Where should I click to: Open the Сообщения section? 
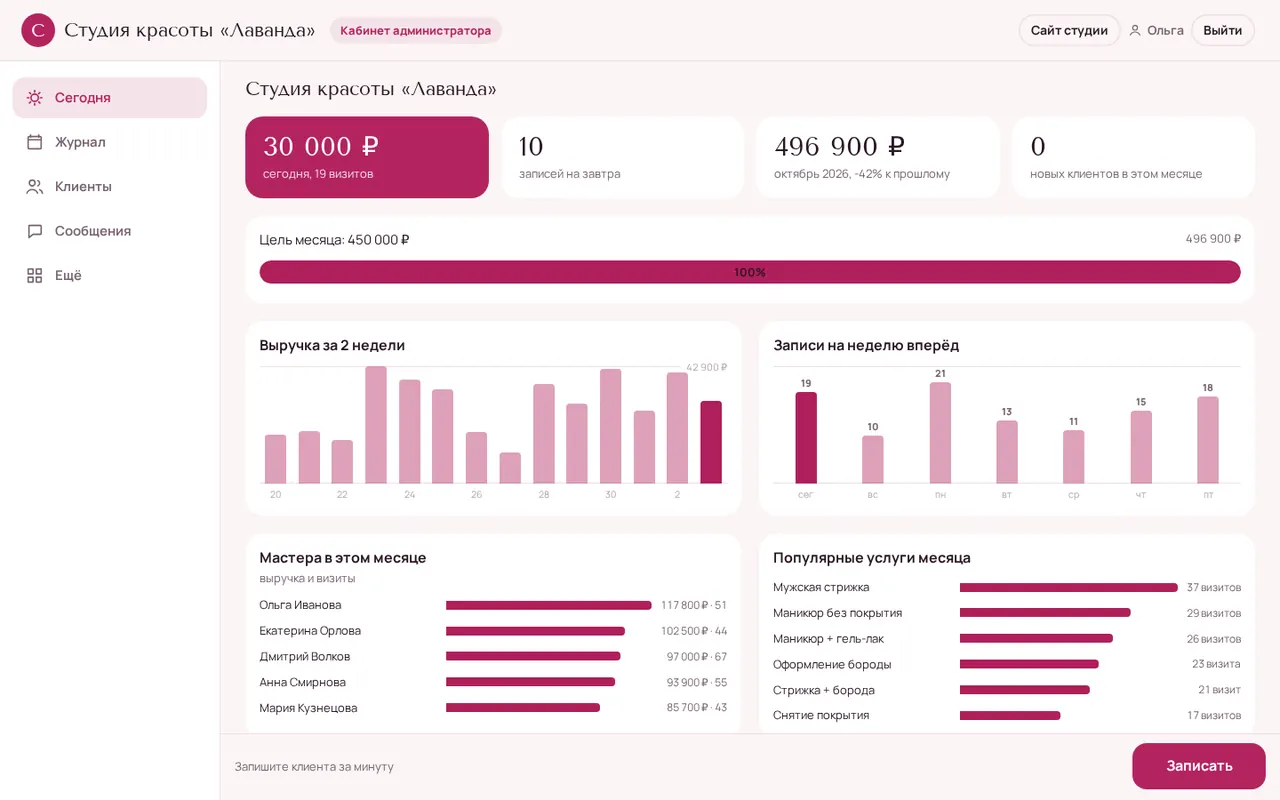110,231
